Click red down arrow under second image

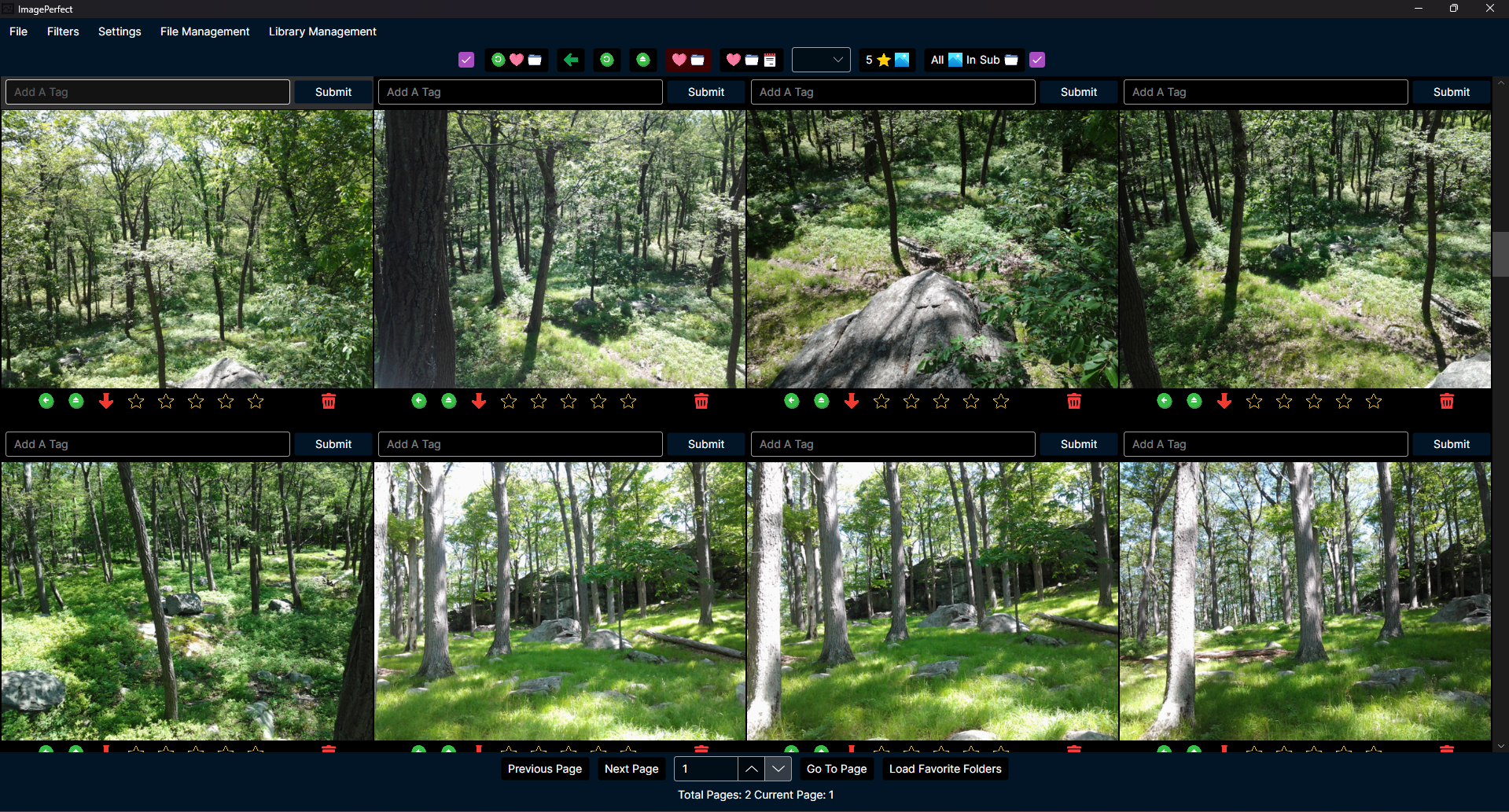[479, 402]
